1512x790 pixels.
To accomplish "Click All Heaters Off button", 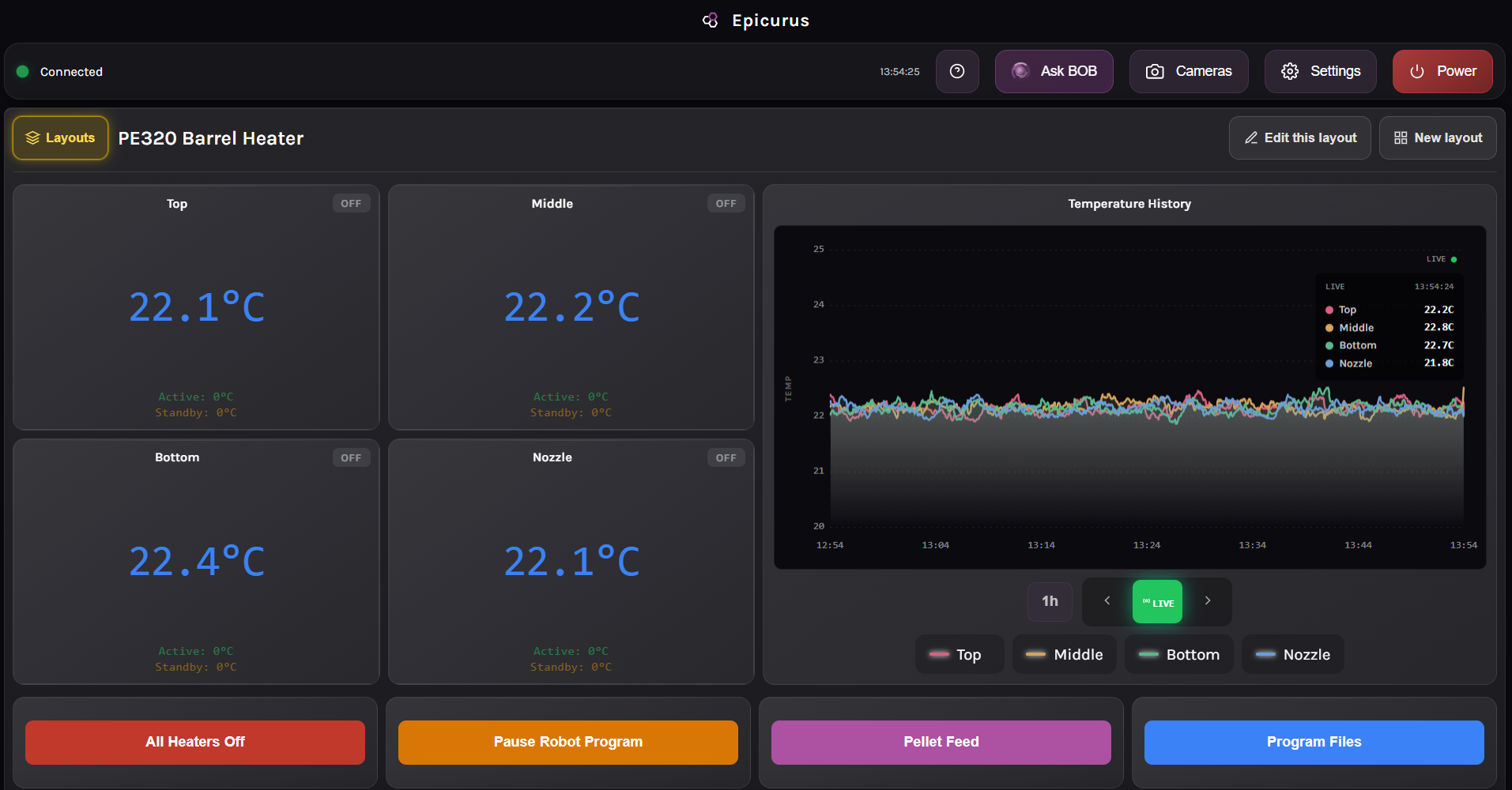I will [195, 742].
